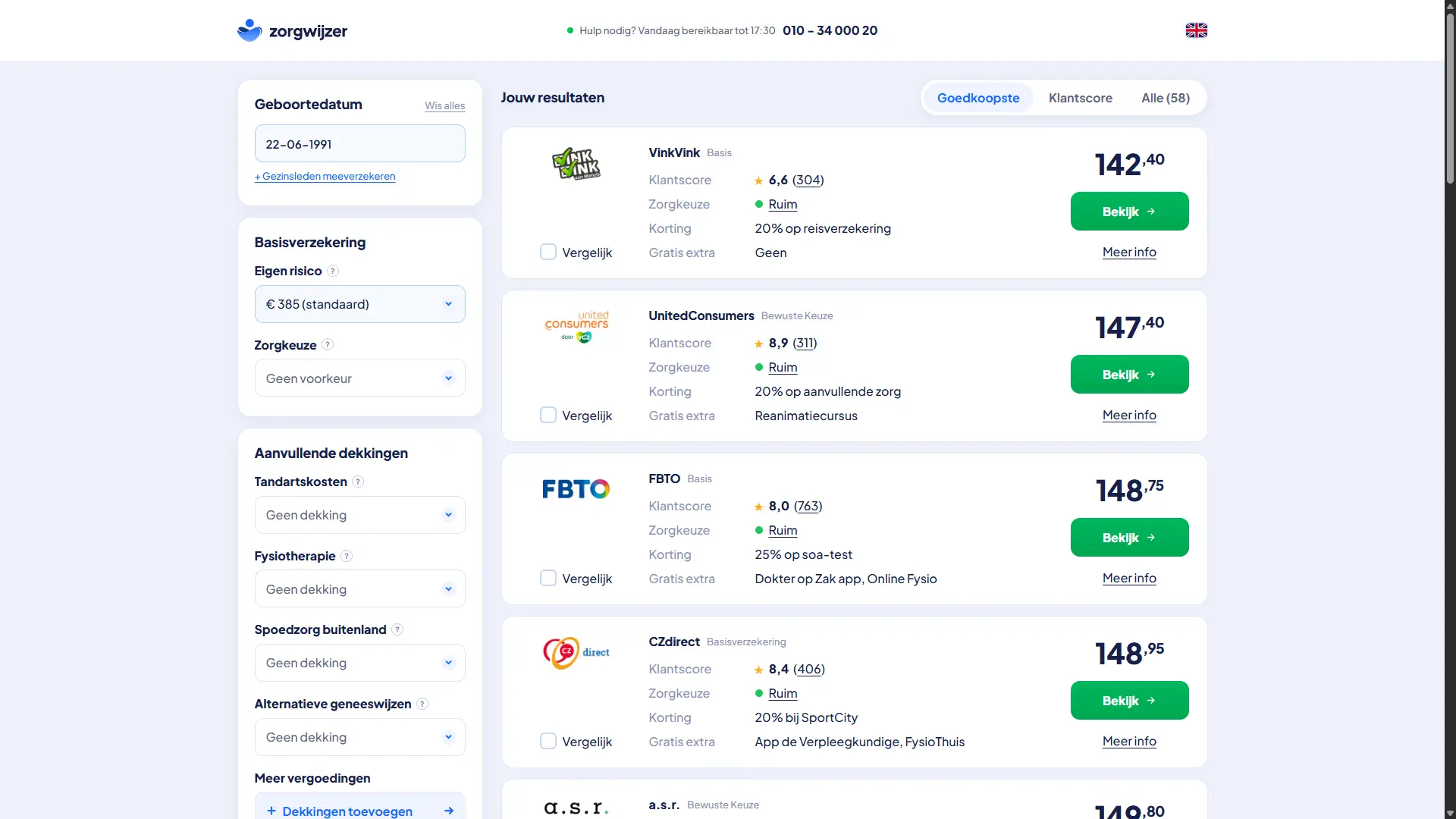Click the zorgwijzer logo
Viewport: 1456px width, 819px height.
pos(292,30)
